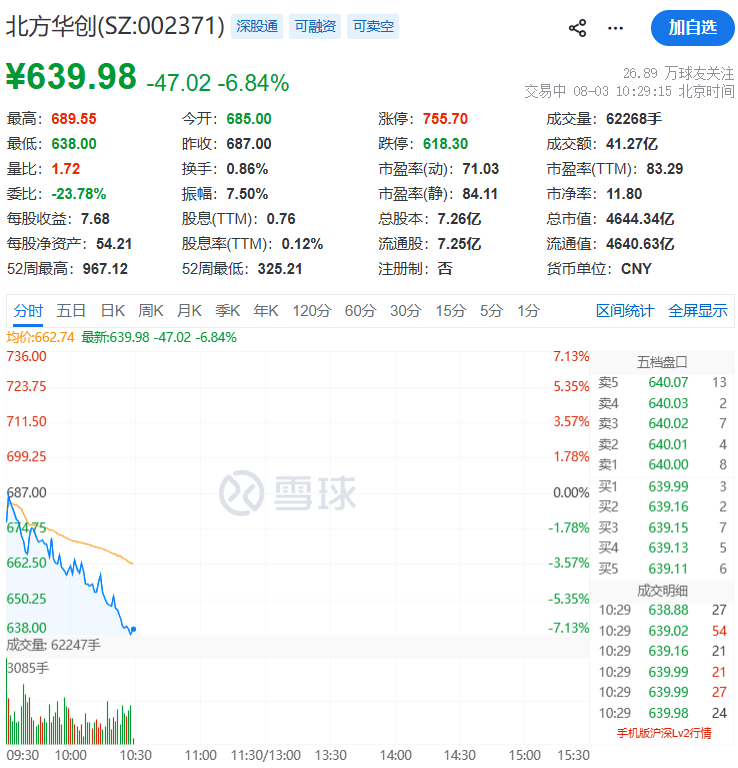The height and width of the screenshot is (768, 738).
Task: Select the 分时 chart tab
Action: pyautogui.click(x=28, y=311)
